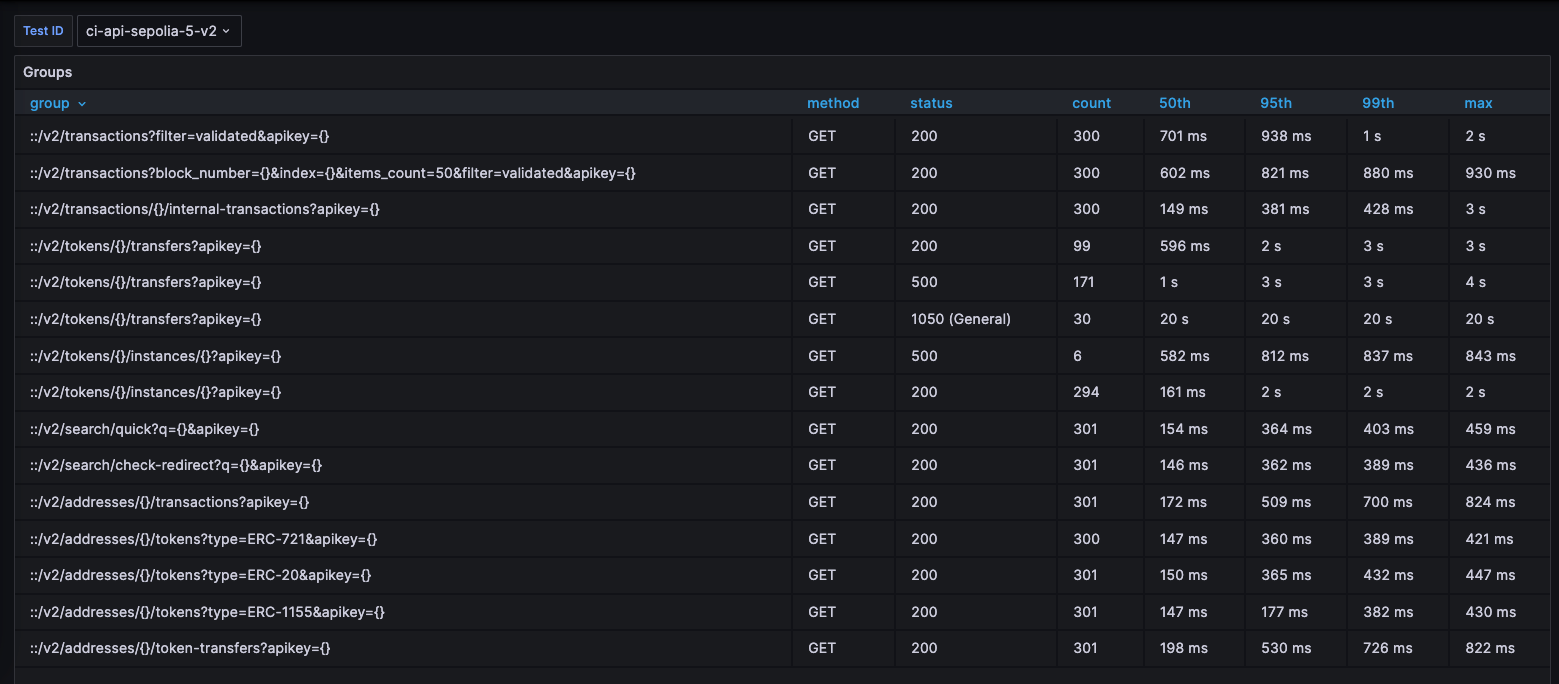Image resolution: width=1559 pixels, height=684 pixels.
Task: Sort by the 95th percentile column header
Action: pyautogui.click(x=1276, y=103)
